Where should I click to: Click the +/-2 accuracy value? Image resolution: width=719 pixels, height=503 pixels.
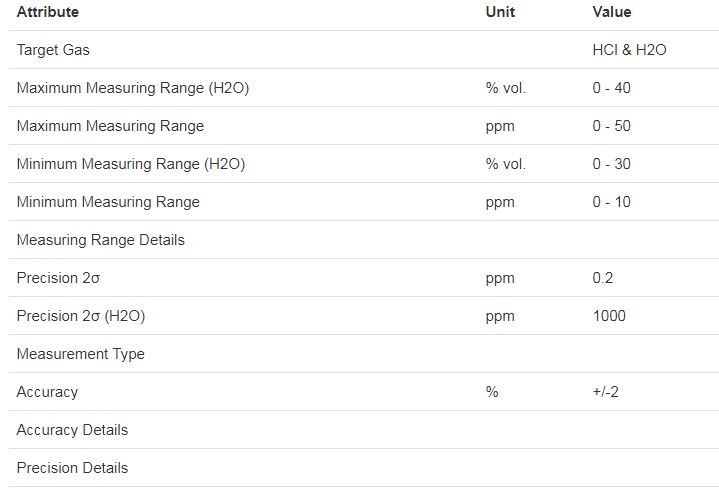pyautogui.click(x=605, y=392)
